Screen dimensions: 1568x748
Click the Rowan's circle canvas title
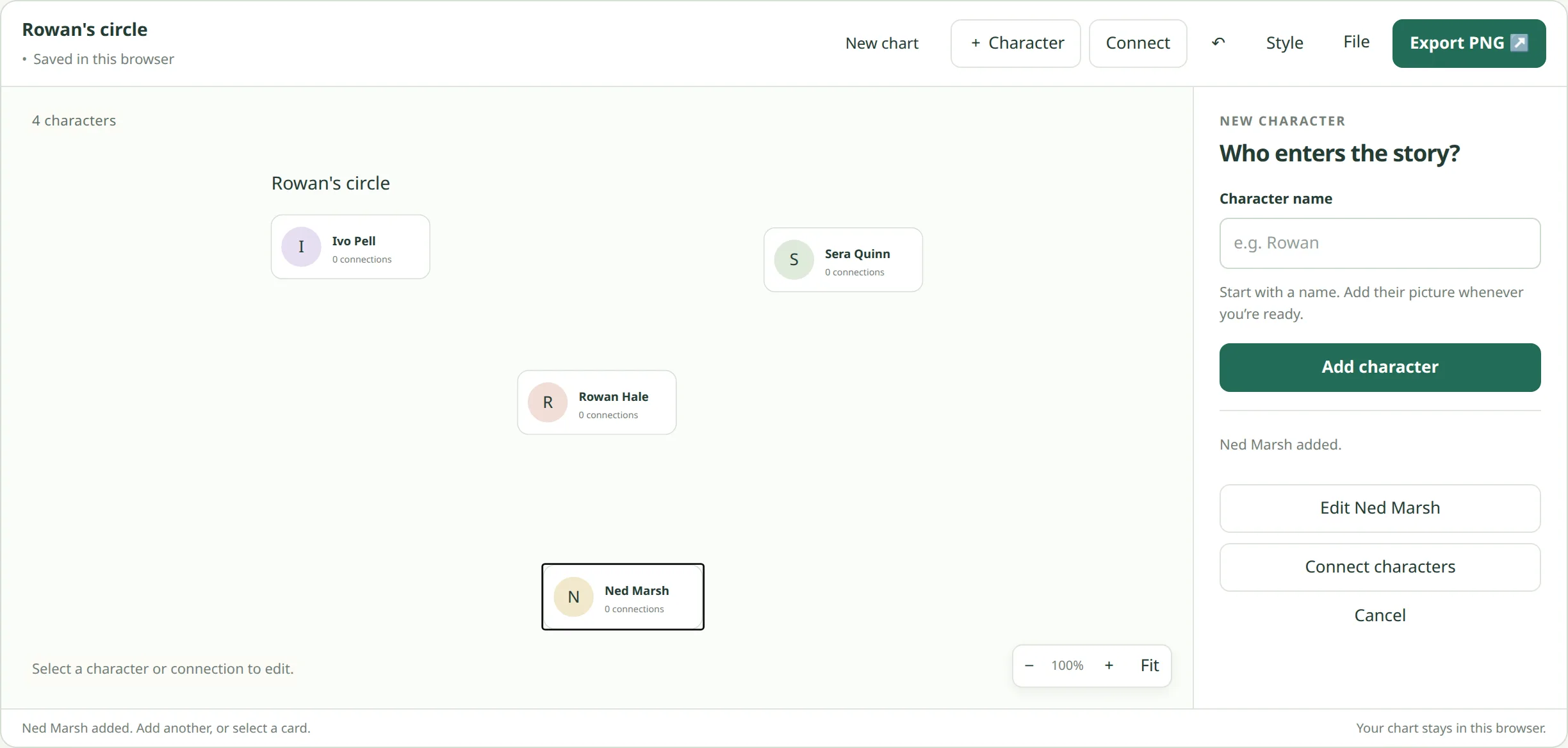[331, 183]
